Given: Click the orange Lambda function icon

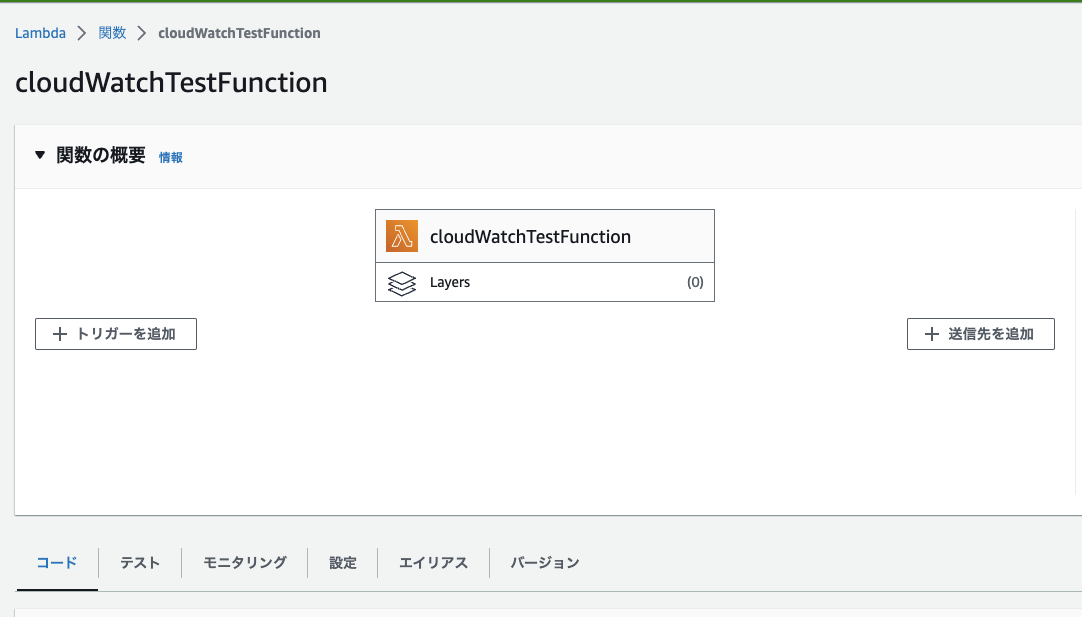Looking at the screenshot, I should tap(402, 236).
